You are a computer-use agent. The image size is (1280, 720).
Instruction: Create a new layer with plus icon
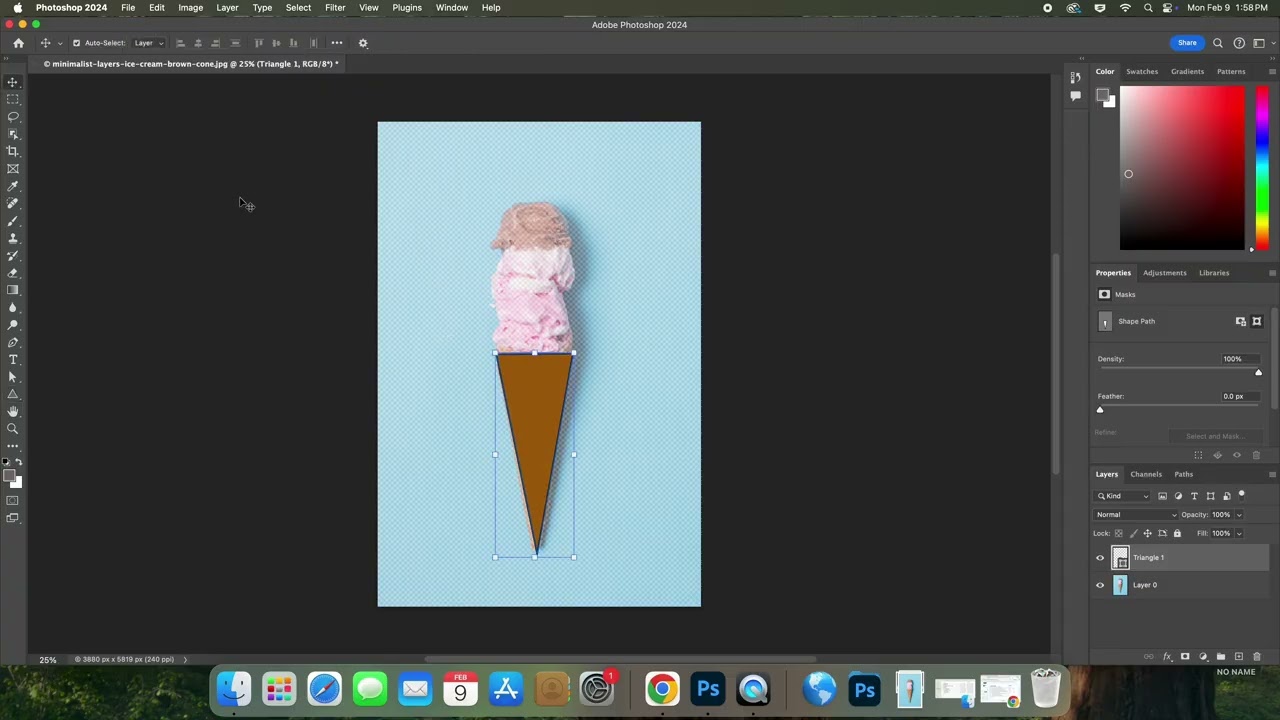click(x=1239, y=657)
